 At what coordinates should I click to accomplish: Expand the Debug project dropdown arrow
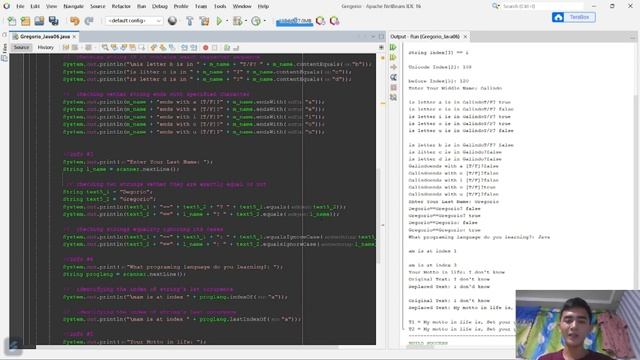click(x=246, y=21)
